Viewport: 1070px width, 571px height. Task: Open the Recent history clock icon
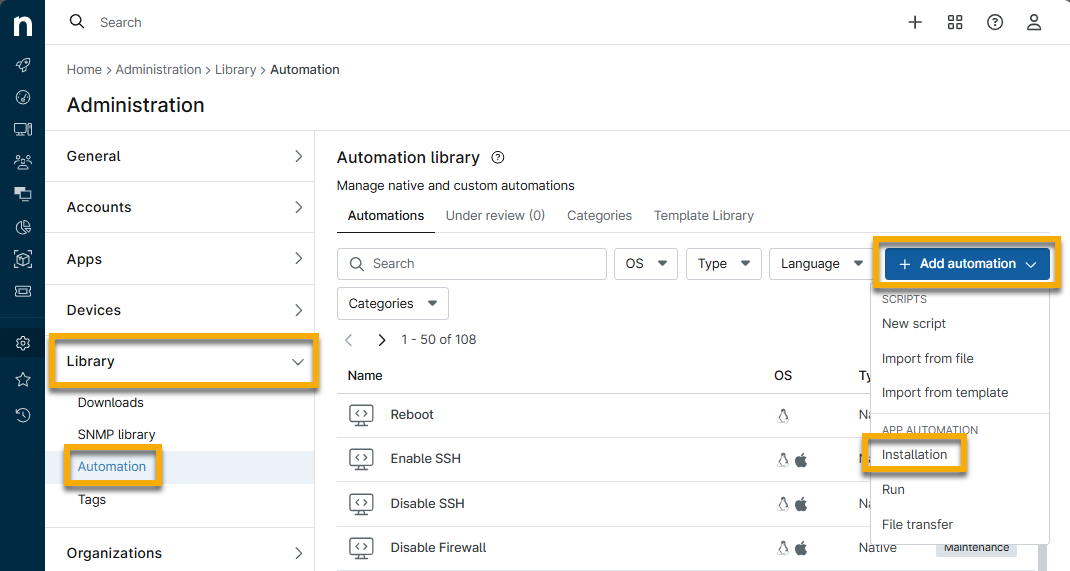coord(22,415)
